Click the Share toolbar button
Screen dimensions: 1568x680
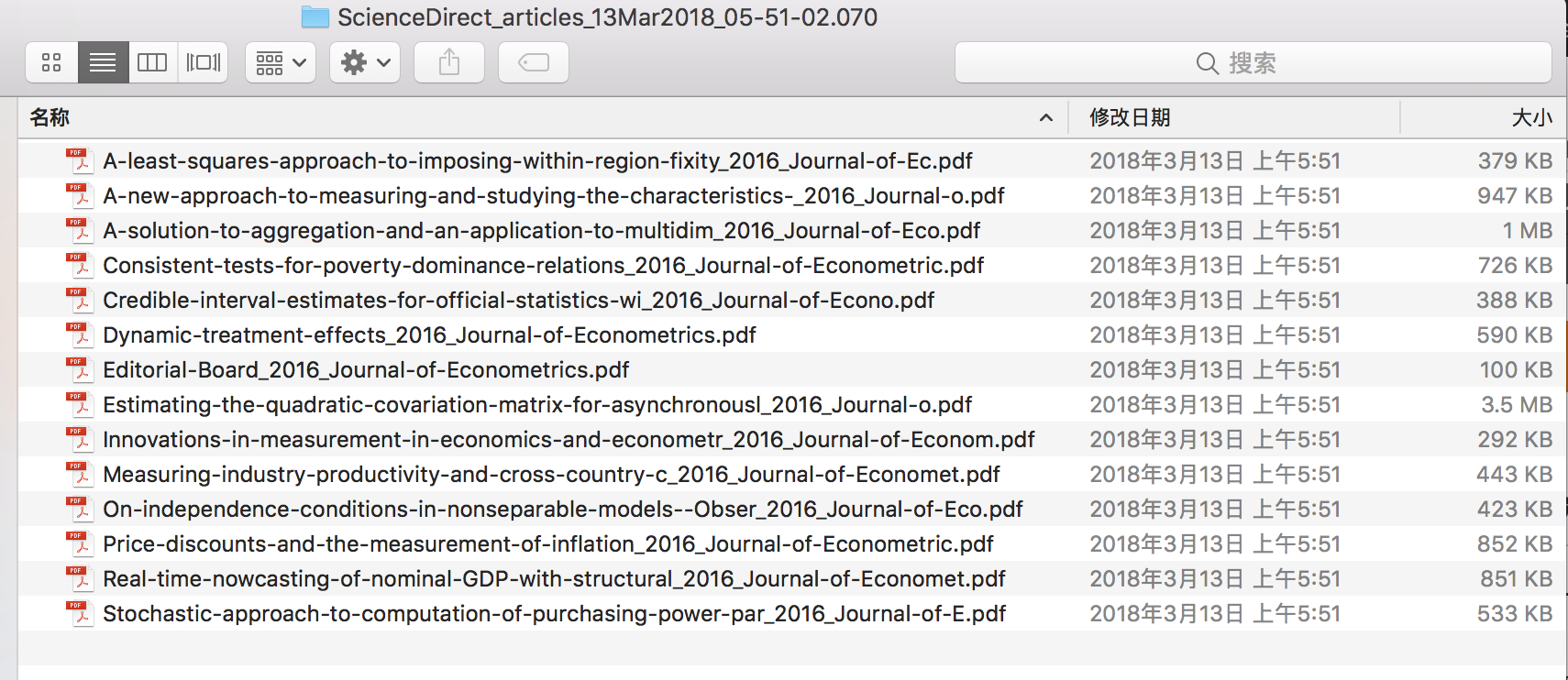(448, 62)
